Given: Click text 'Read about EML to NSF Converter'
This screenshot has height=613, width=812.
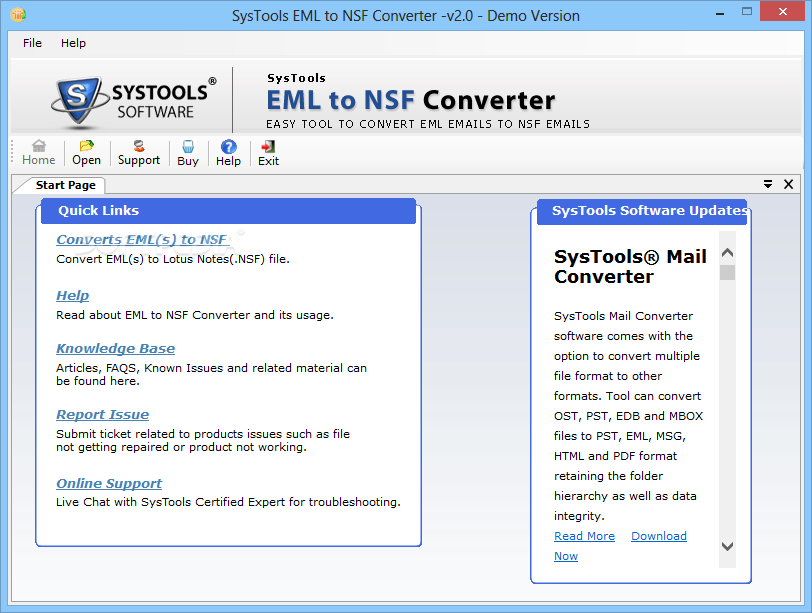Looking at the screenshot, I should [x=153, y=315].
